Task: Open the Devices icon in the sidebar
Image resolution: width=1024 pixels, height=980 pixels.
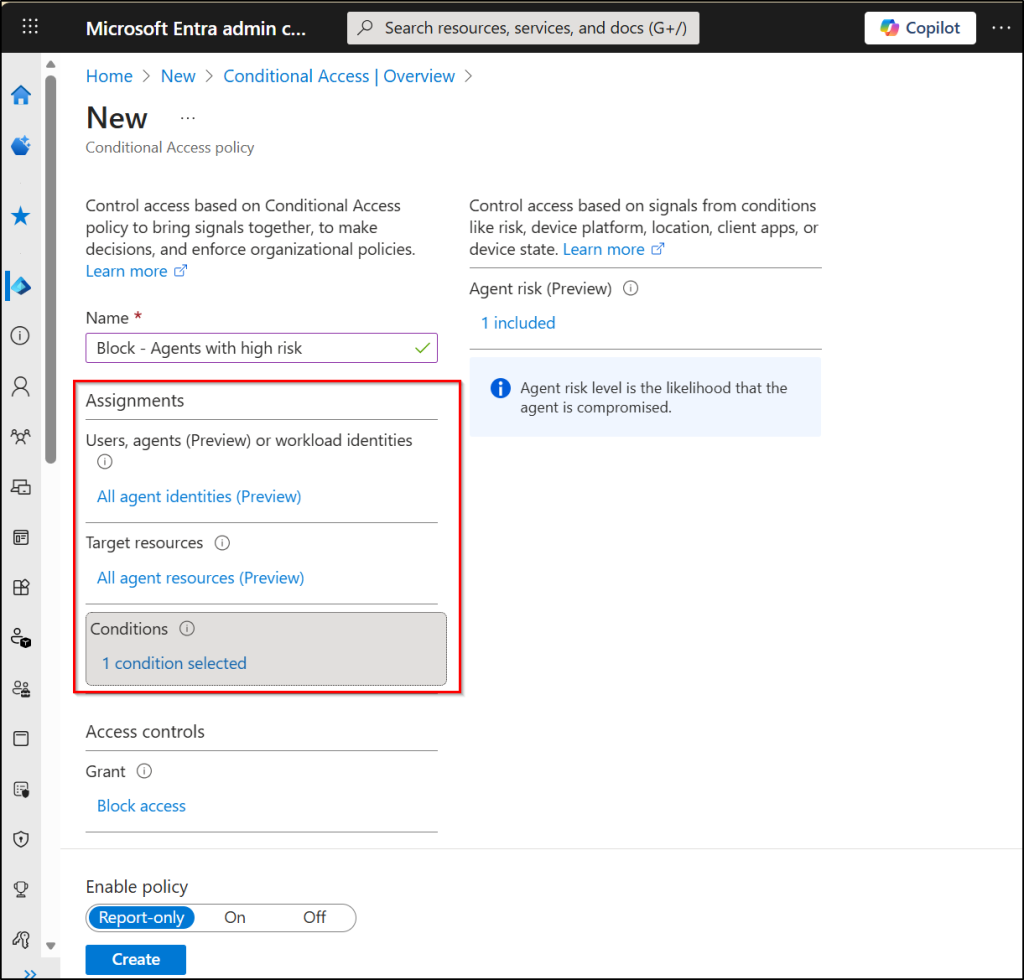Action: point(21,487)
